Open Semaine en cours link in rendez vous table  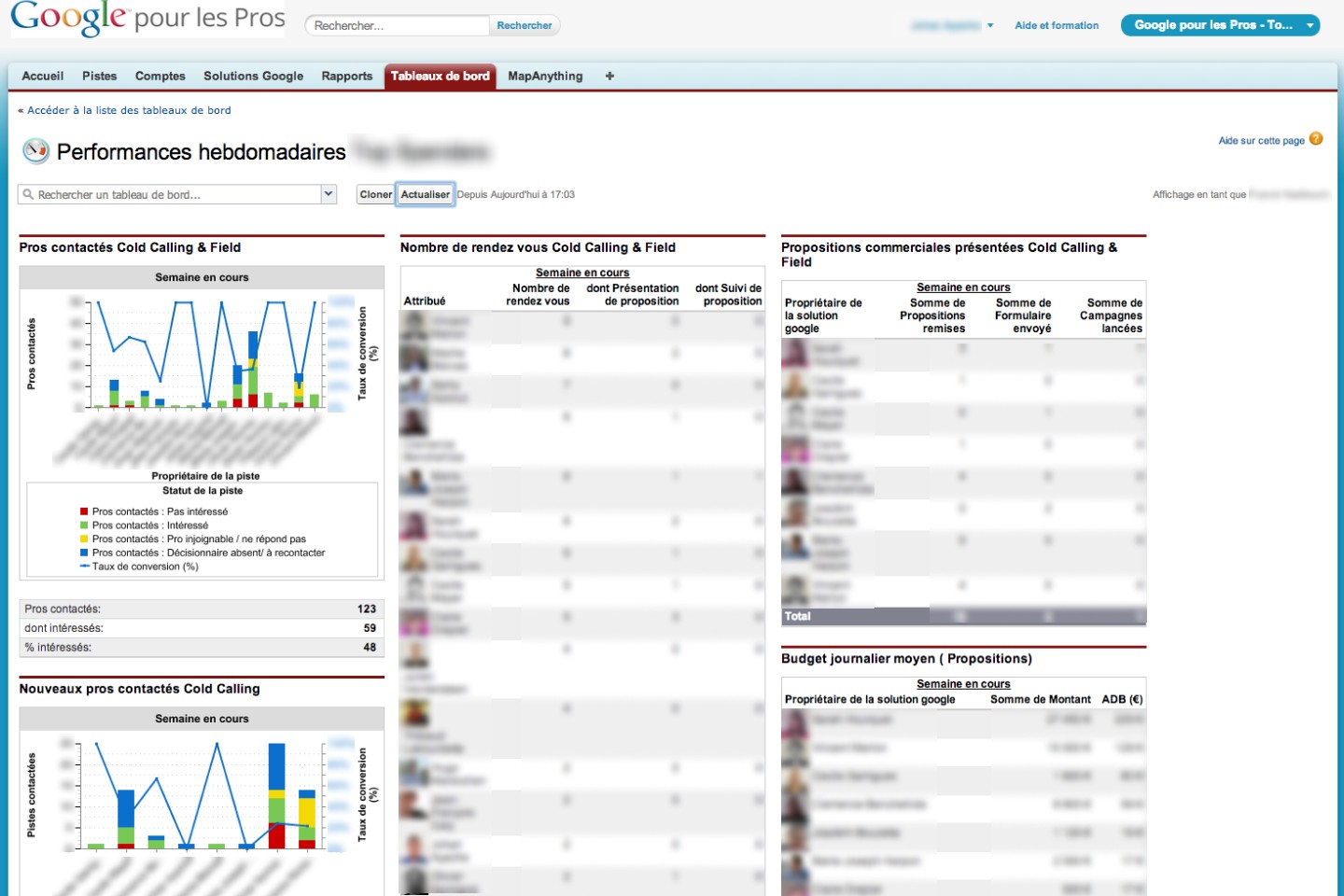tap(582, 273)
